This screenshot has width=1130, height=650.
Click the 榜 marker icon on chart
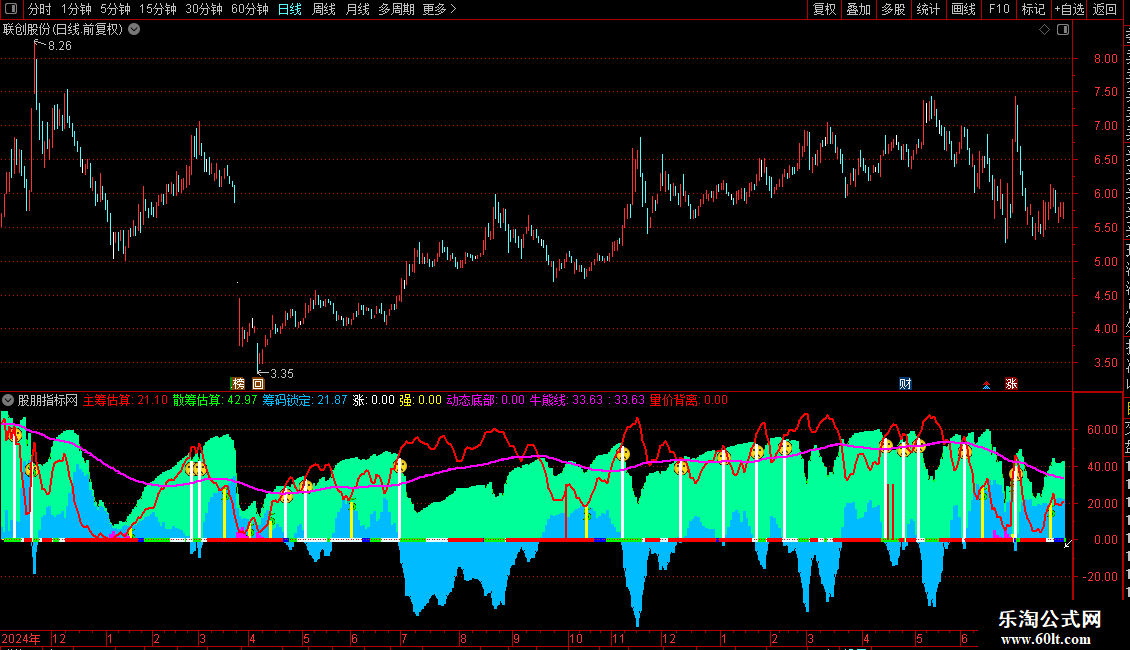click(x=238, y=384)
